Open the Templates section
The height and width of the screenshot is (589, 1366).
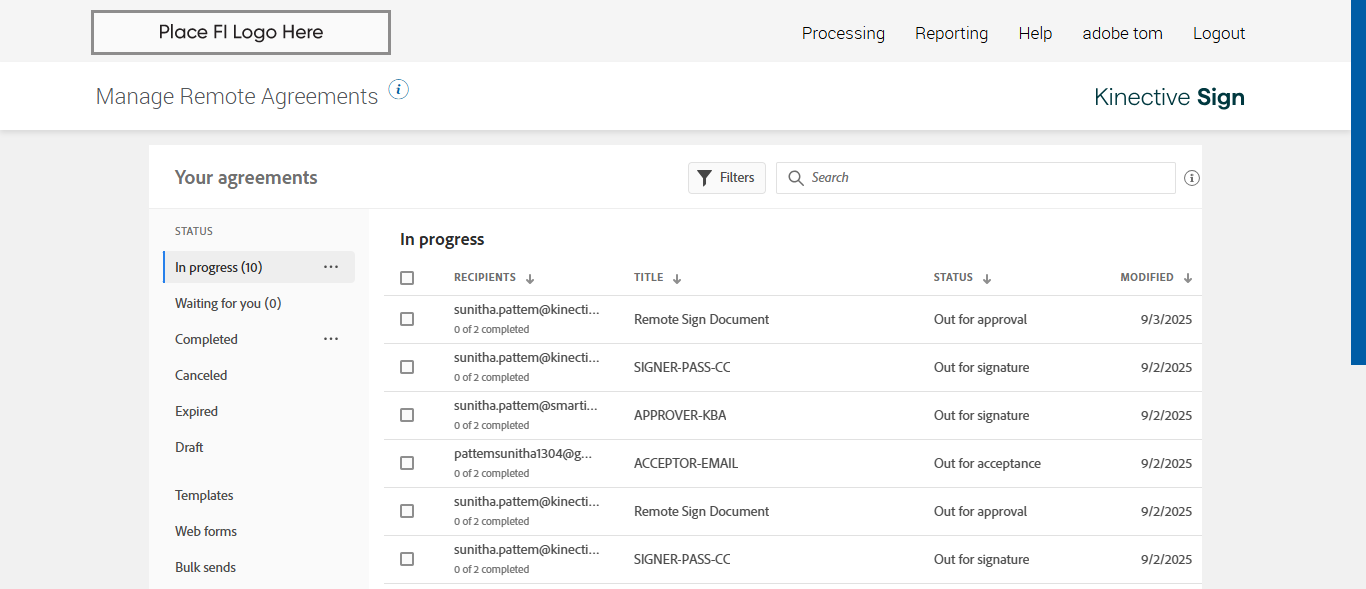point(204,495)
